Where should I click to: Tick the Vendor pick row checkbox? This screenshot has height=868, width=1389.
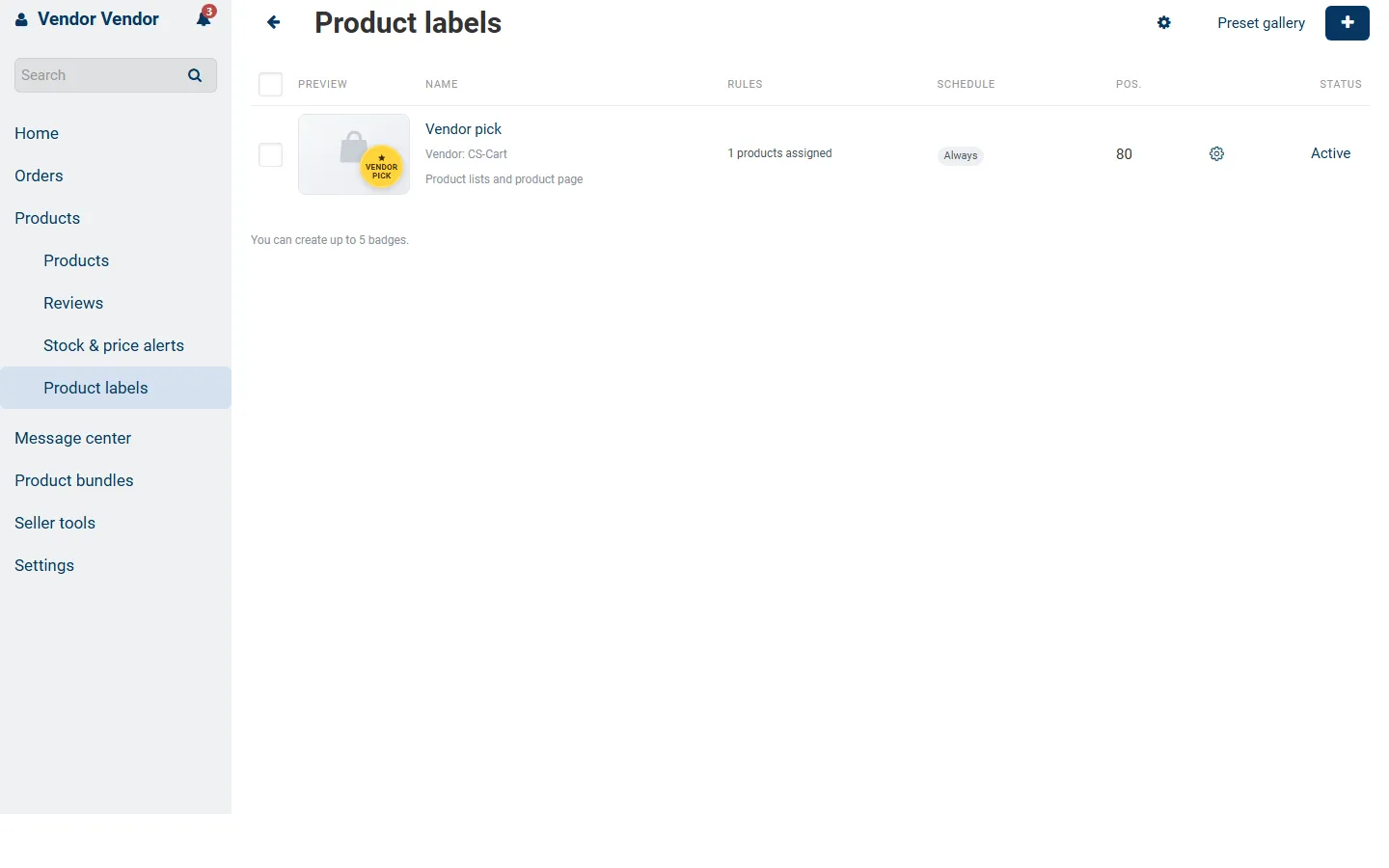[270, 154]
